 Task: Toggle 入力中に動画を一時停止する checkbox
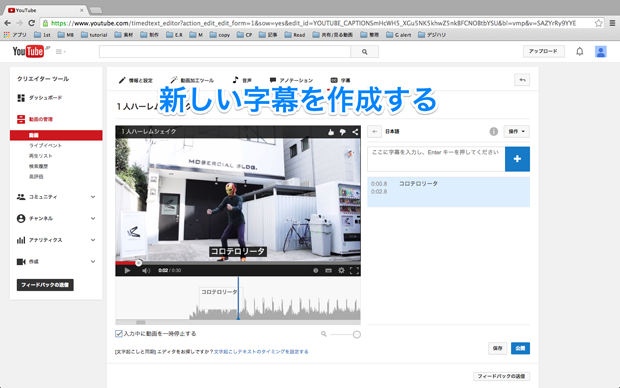119,333
